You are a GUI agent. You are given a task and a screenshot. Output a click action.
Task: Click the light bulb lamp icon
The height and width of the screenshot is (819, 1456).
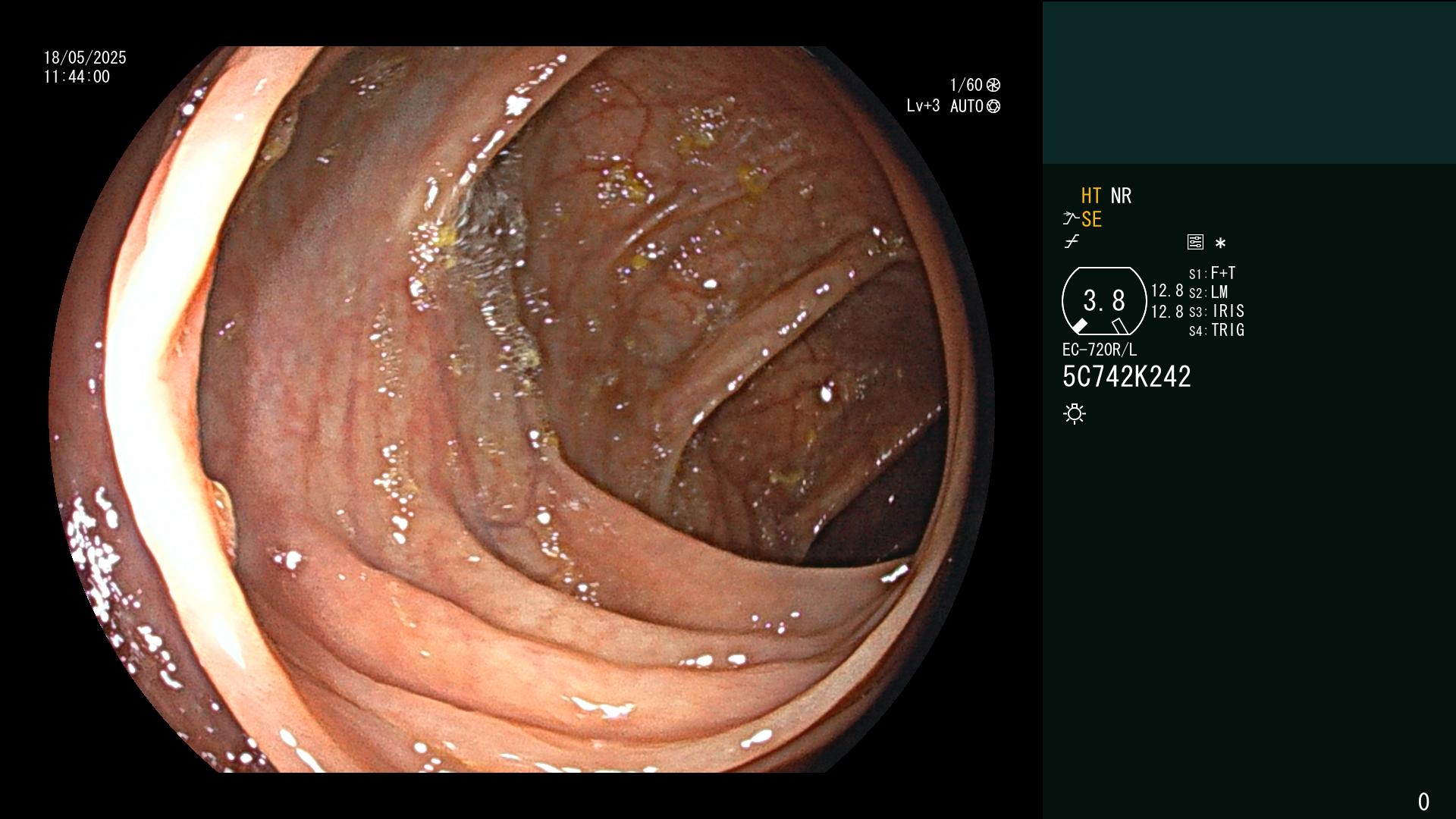[1075, 413]
